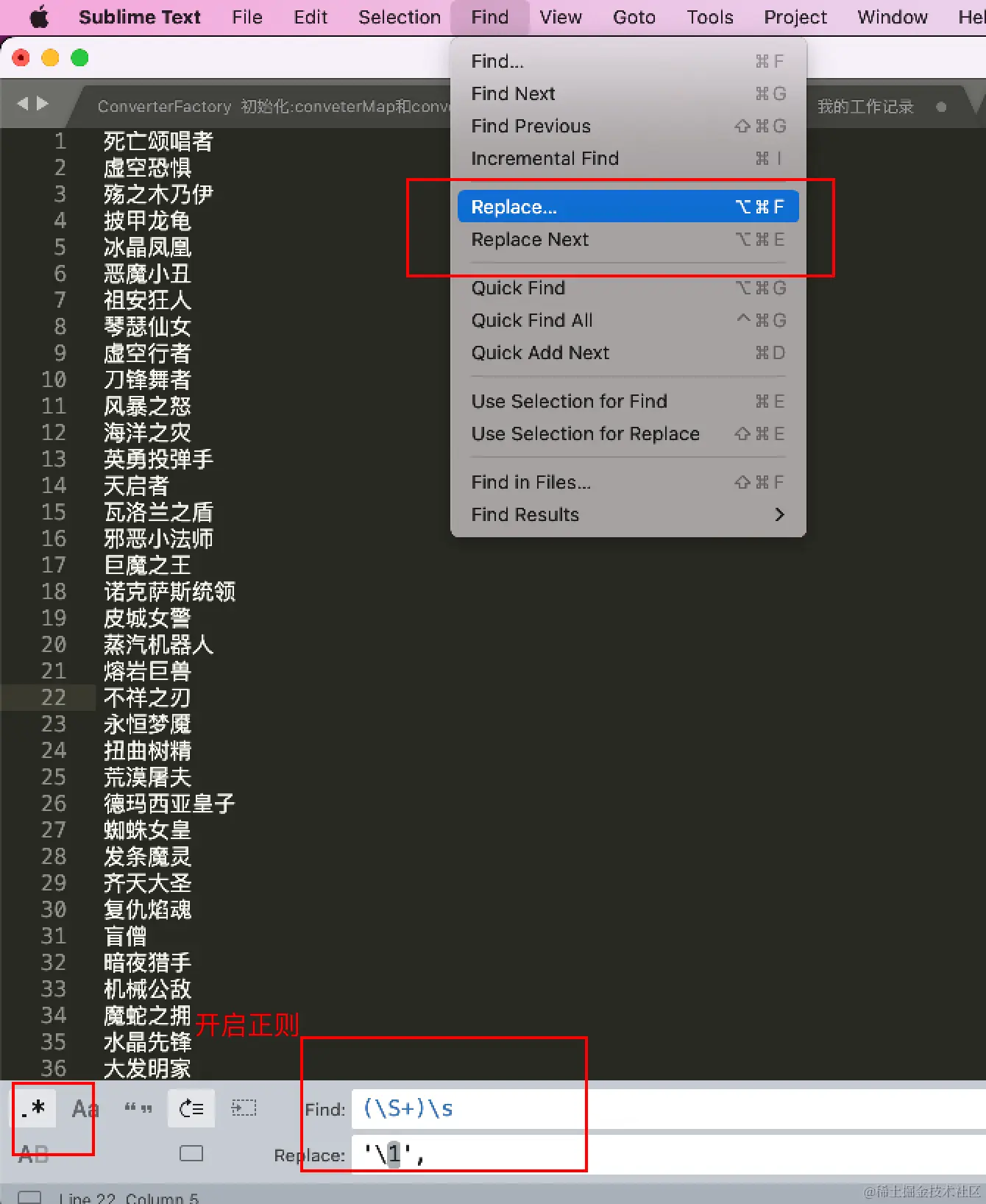Click line 22 text 不祥之刃
The image size is (986, 1204).
147,698
